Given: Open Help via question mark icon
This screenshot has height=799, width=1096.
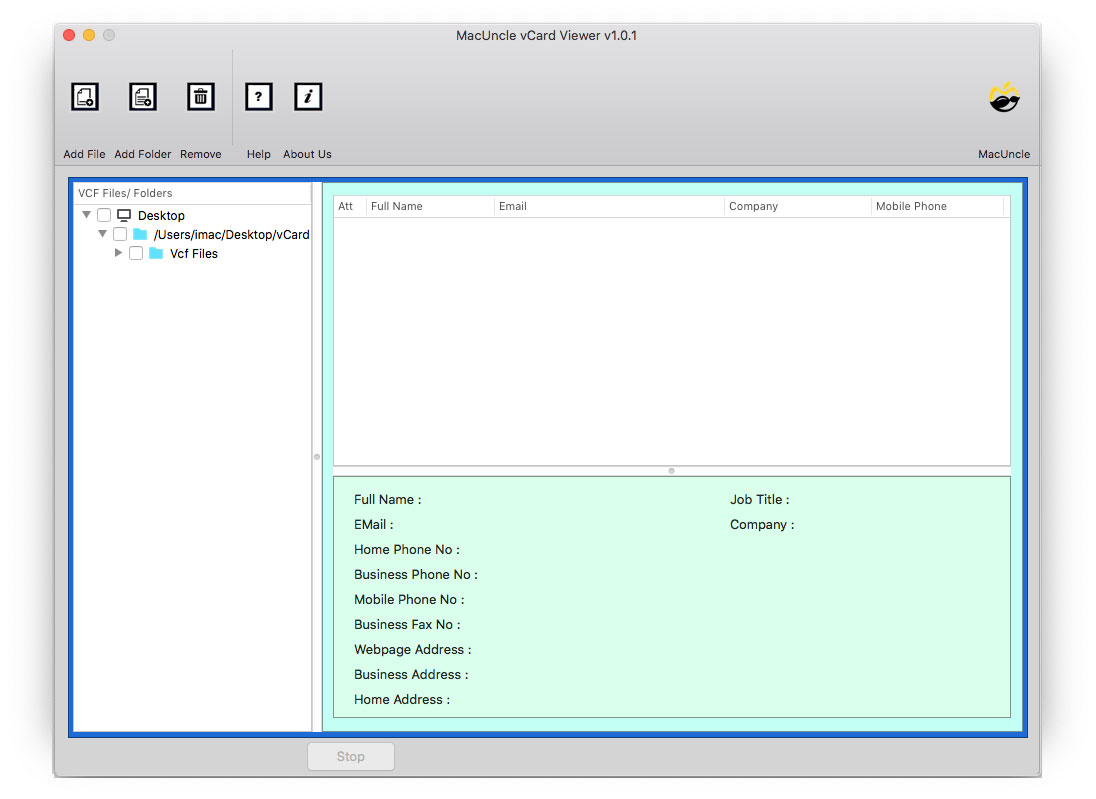Looking at the screenshot, I should [259, 97].
